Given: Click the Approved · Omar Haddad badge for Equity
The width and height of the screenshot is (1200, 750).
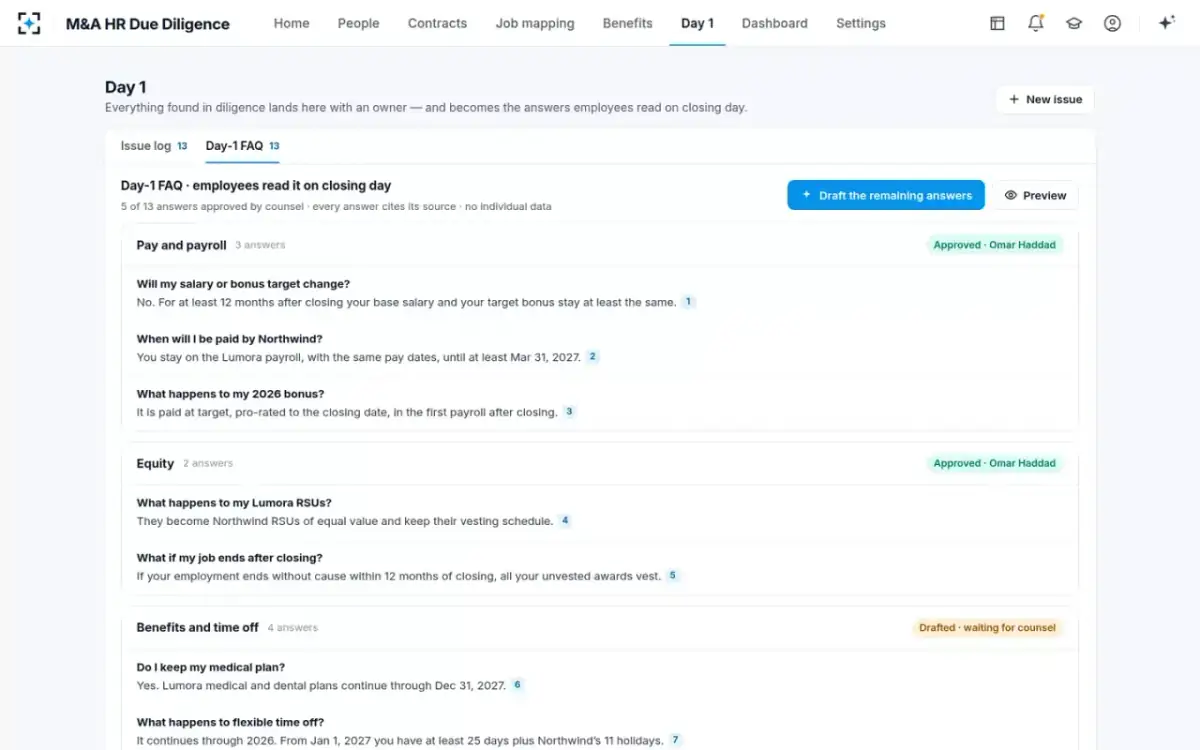Looking at the screenshot, I should pyautogui.click(x=994, y=463).
